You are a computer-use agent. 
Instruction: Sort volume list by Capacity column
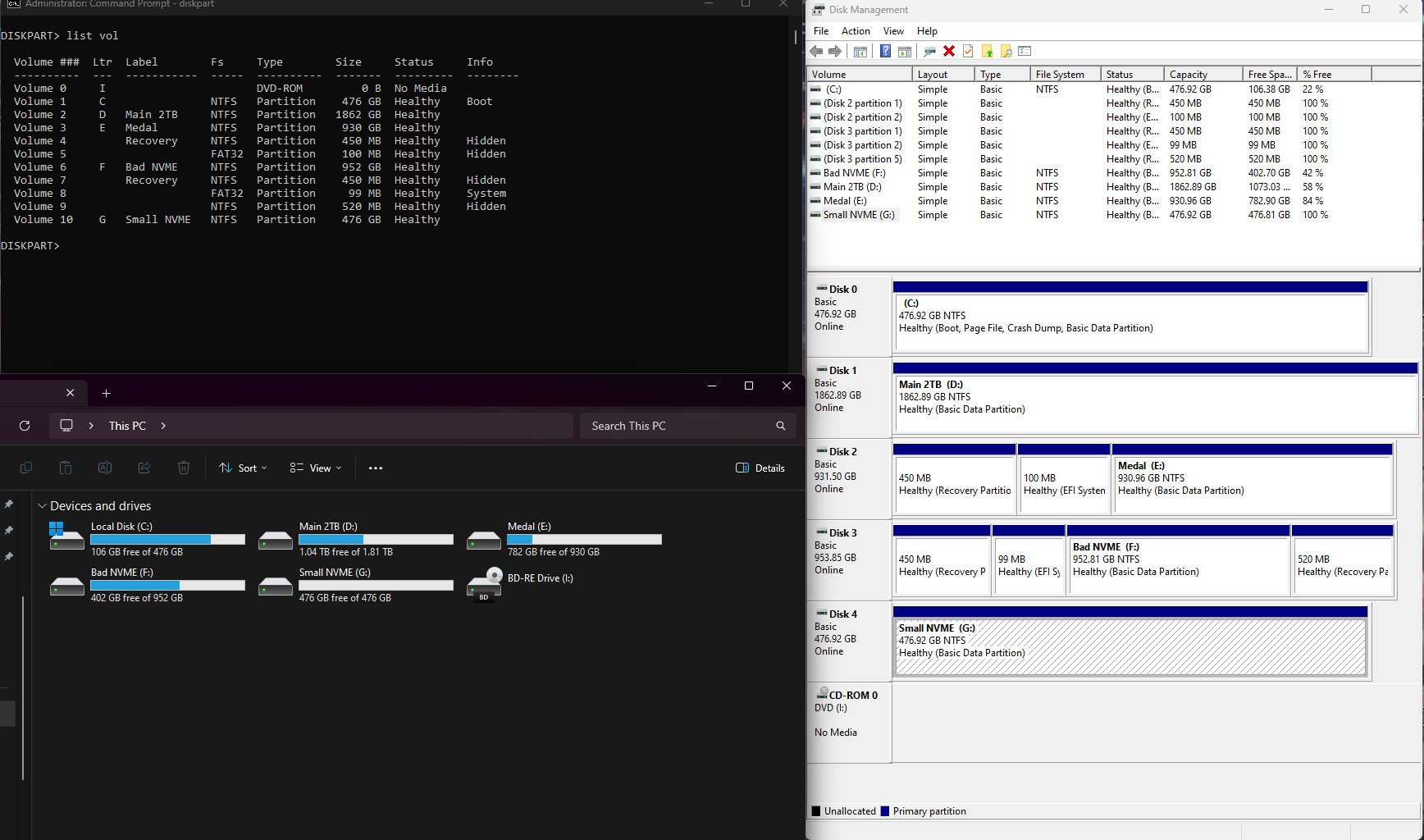click(1203, 75)
